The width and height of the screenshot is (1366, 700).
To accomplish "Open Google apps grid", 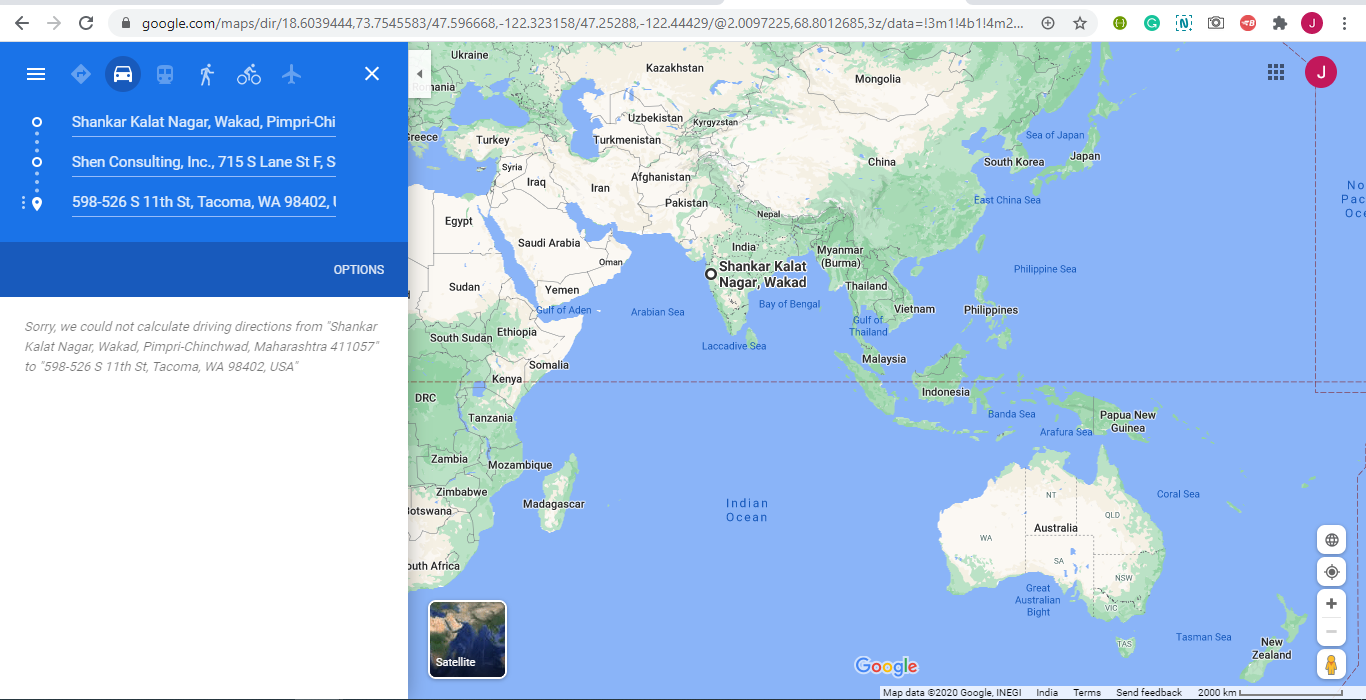I will pos(1276,72).
